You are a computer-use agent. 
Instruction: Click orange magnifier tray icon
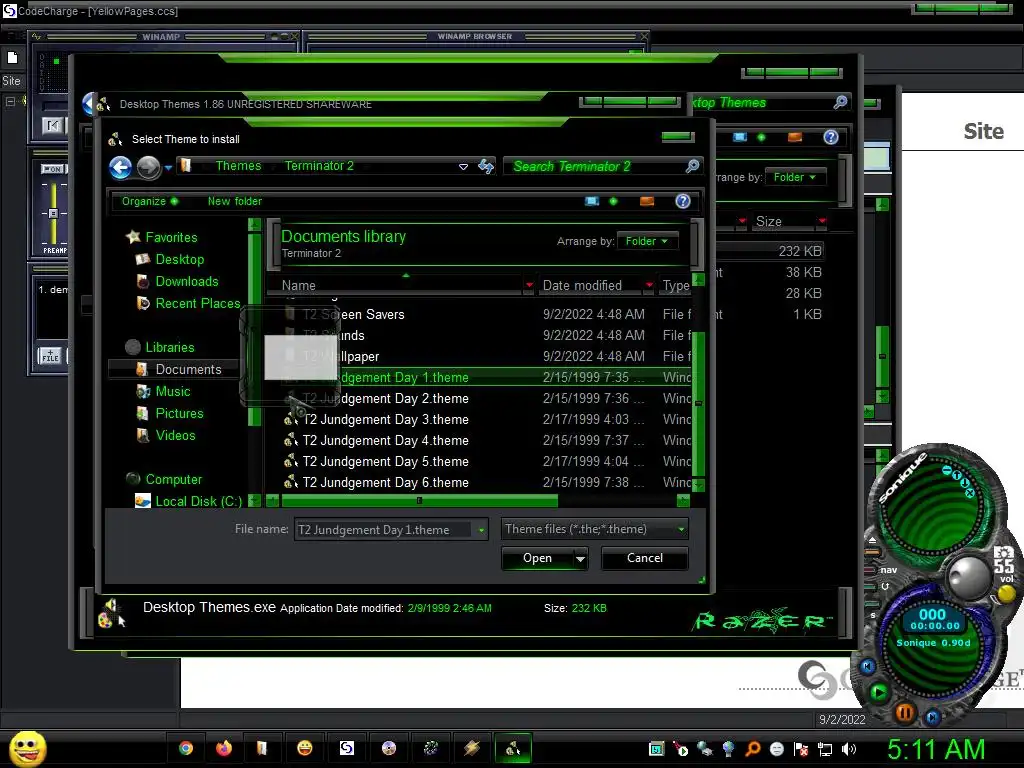753,749
